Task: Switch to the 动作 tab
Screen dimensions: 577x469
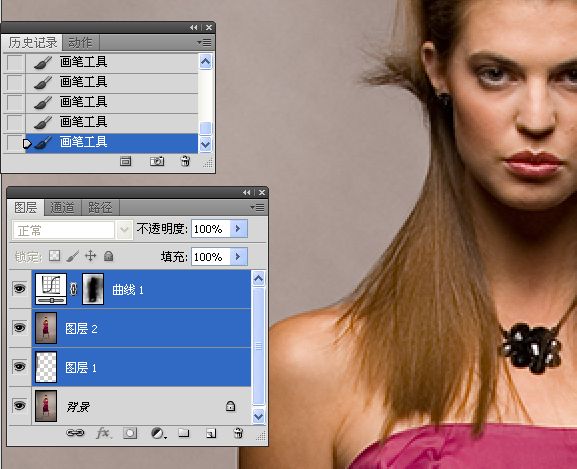Action: click(80, 43)
